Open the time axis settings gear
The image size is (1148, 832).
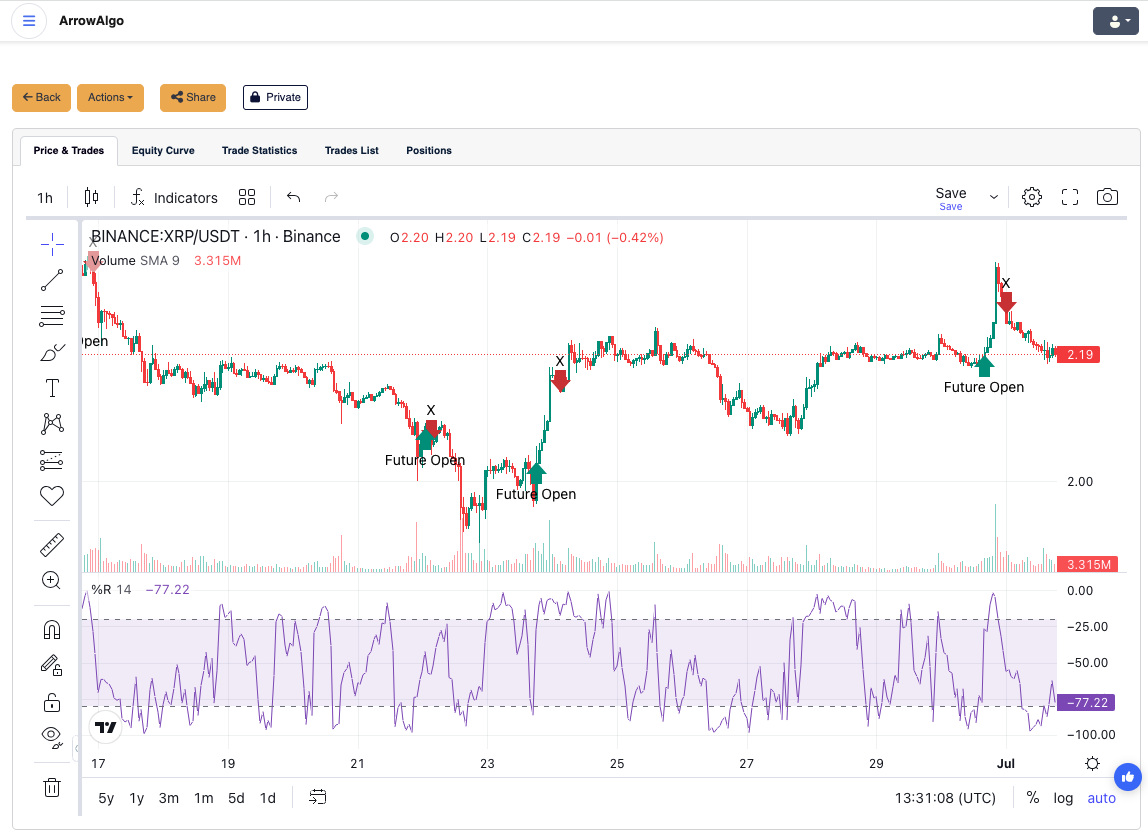click(x=1092, y=764)
